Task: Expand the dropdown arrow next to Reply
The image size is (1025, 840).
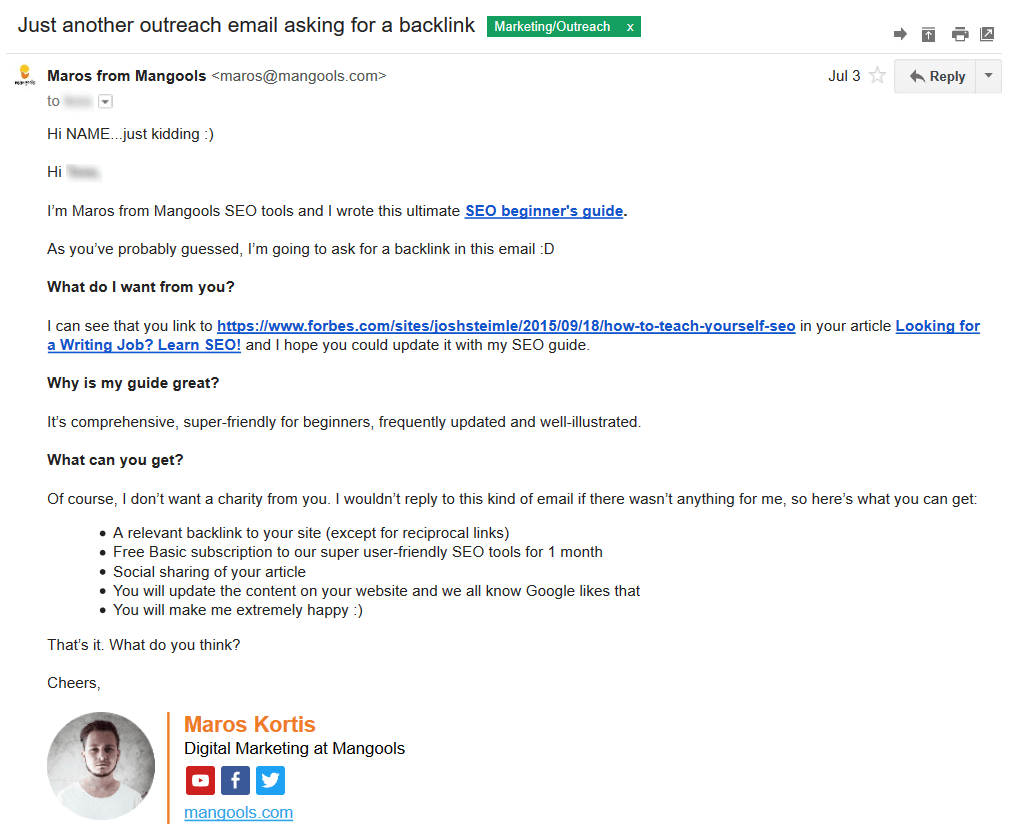Action: click(988, 76)
